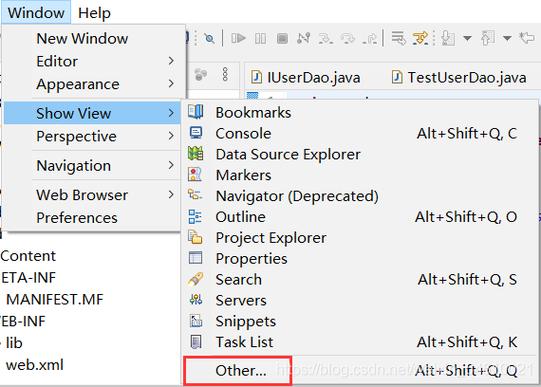Show the Bookmarks view
This screenshot has width=541, height=387.
[x=360, y=112]
